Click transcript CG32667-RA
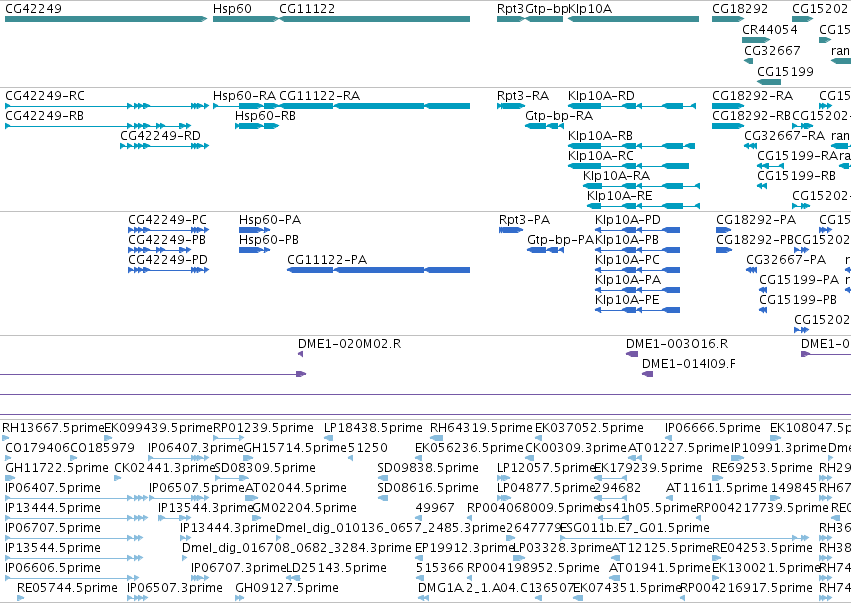Image resolution: width=851 pixels, height=603 pixels. coord(751,146)
